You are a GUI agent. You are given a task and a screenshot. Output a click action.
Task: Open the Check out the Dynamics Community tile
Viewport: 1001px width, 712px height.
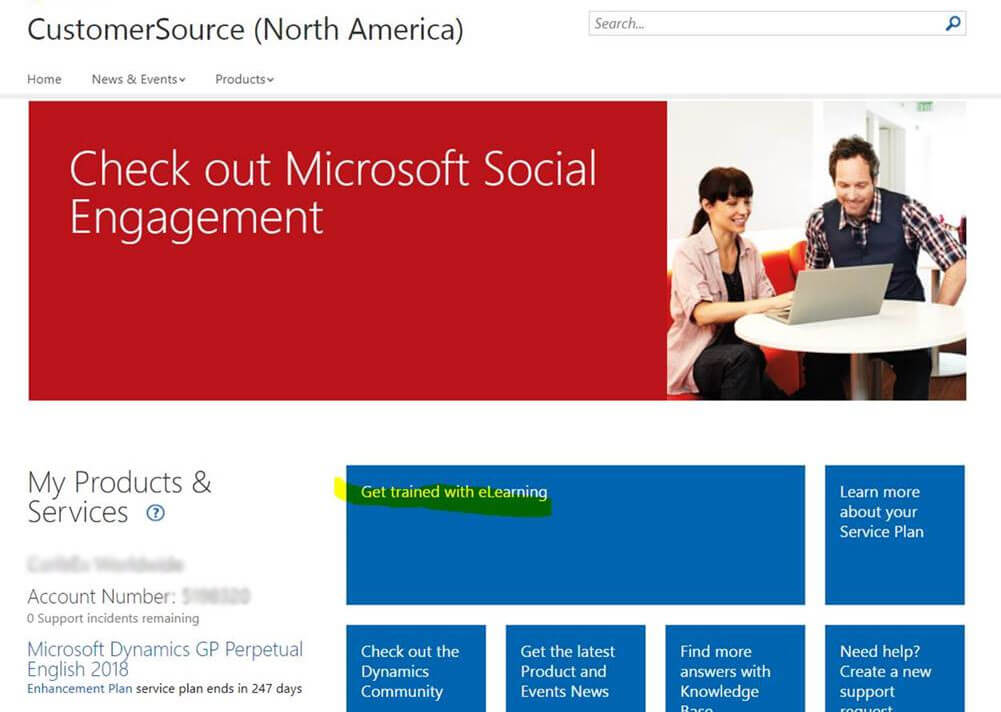(x=416, y=669)
